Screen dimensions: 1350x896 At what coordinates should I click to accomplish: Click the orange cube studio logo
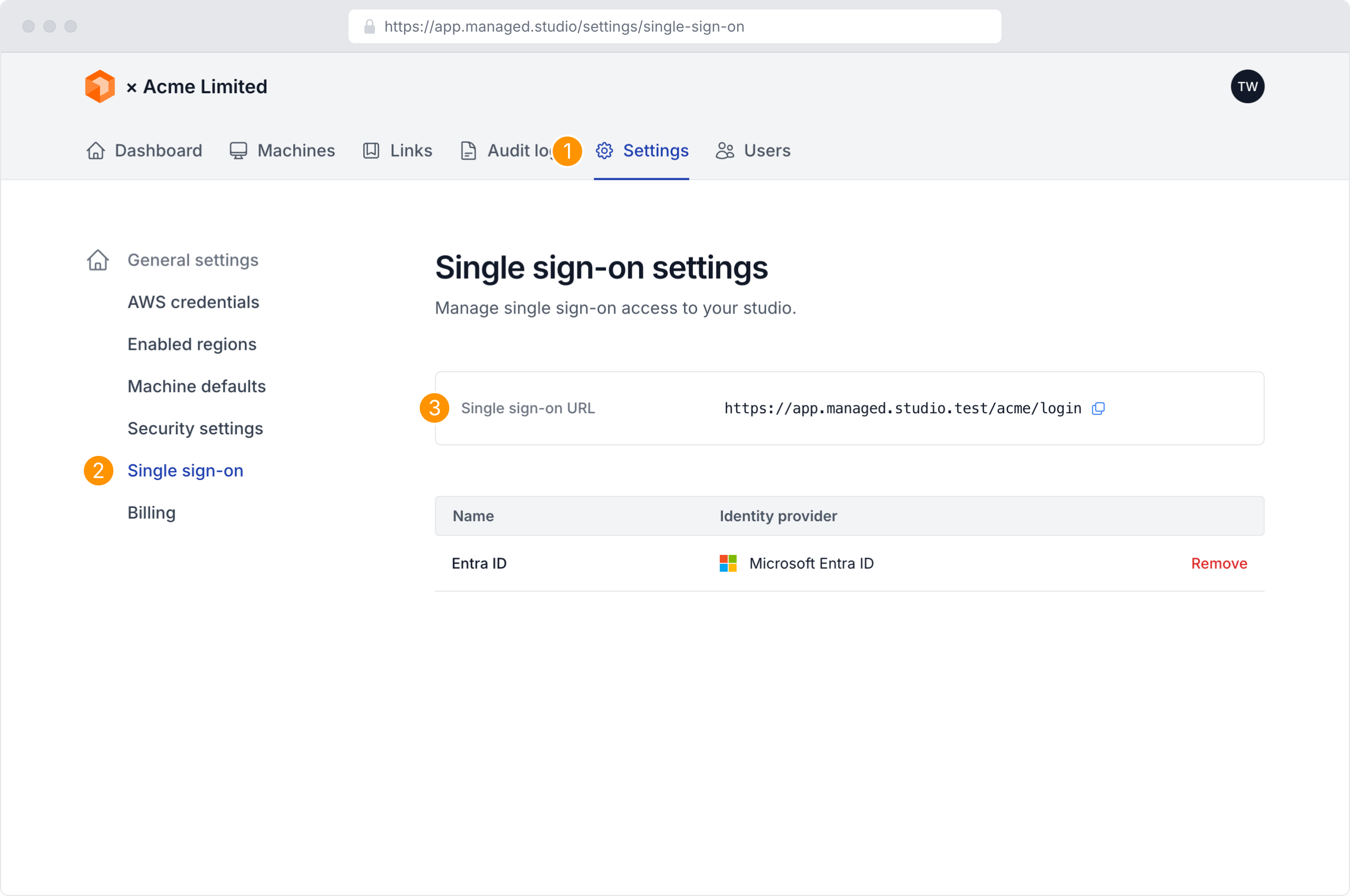click(100, 86)
